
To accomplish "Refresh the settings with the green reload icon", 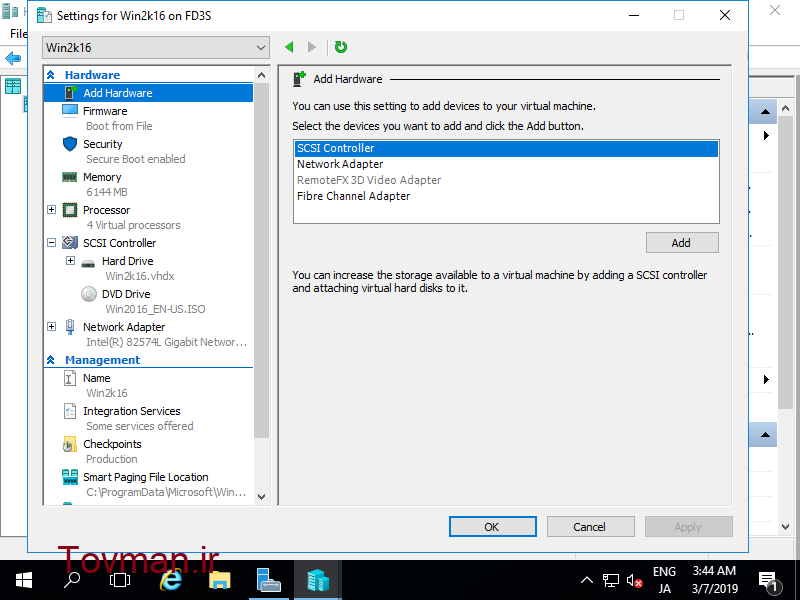I will [341, 47].
